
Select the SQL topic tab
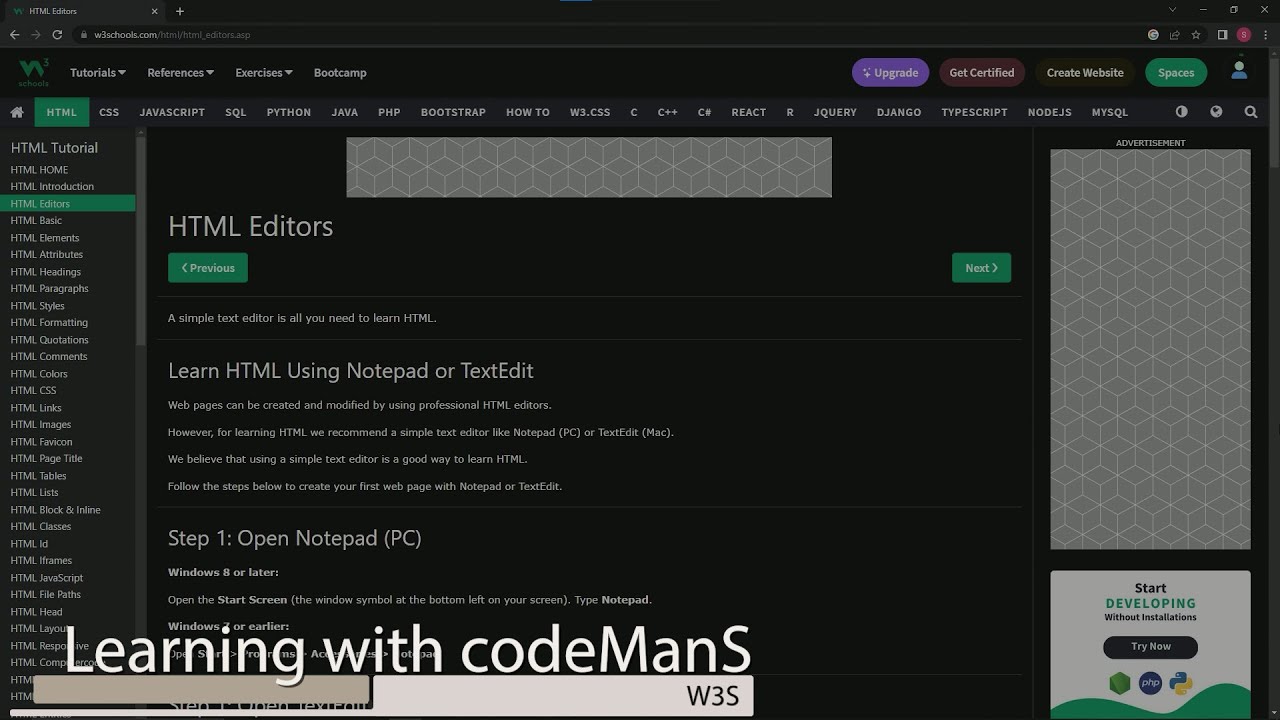(236, 112)
